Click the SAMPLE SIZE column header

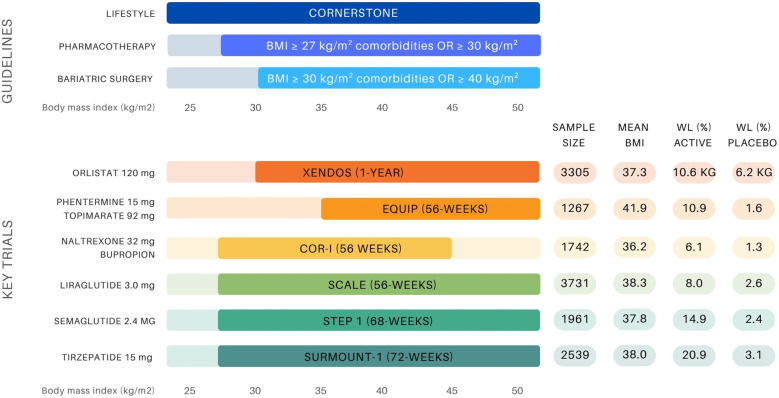(573, 135)
